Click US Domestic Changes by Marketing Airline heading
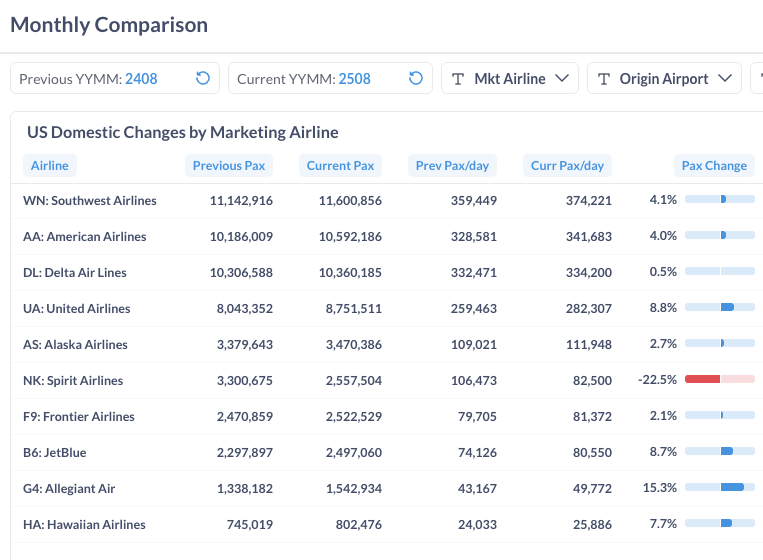 tap(183, 132)
